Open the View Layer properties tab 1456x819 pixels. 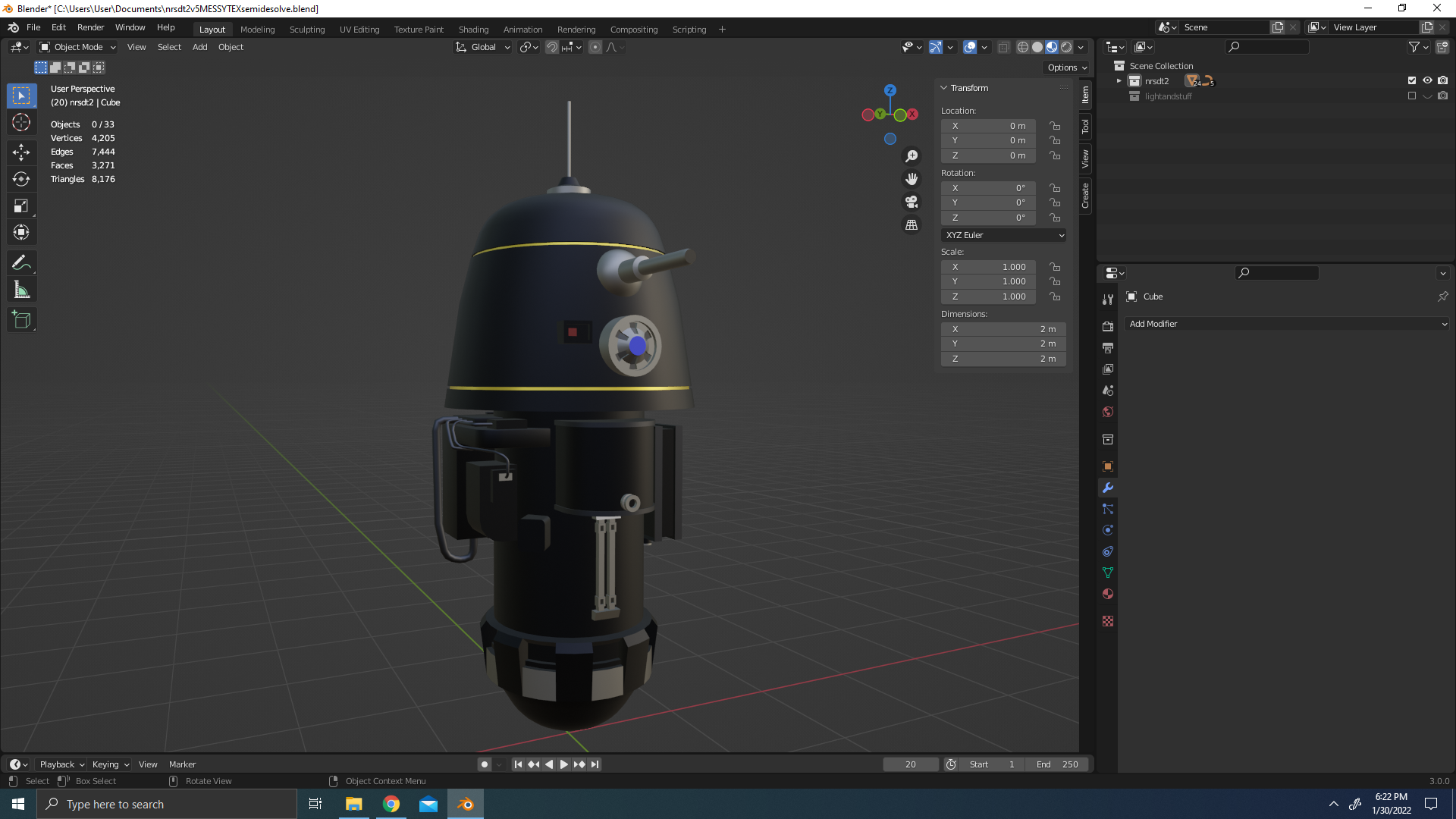pyautogui.click(x=1108, y=369)
